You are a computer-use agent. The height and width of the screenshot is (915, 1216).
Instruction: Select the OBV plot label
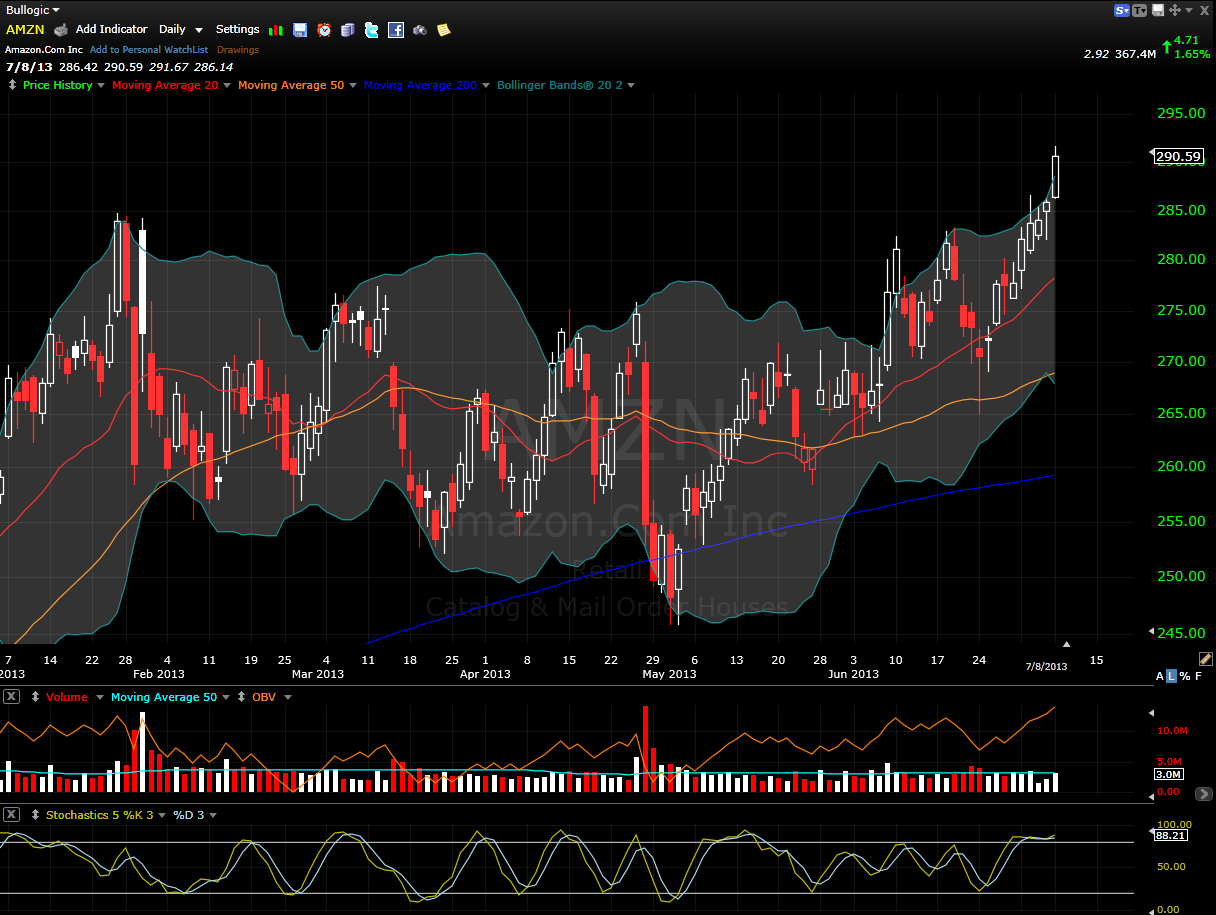(x=264, y=697)
